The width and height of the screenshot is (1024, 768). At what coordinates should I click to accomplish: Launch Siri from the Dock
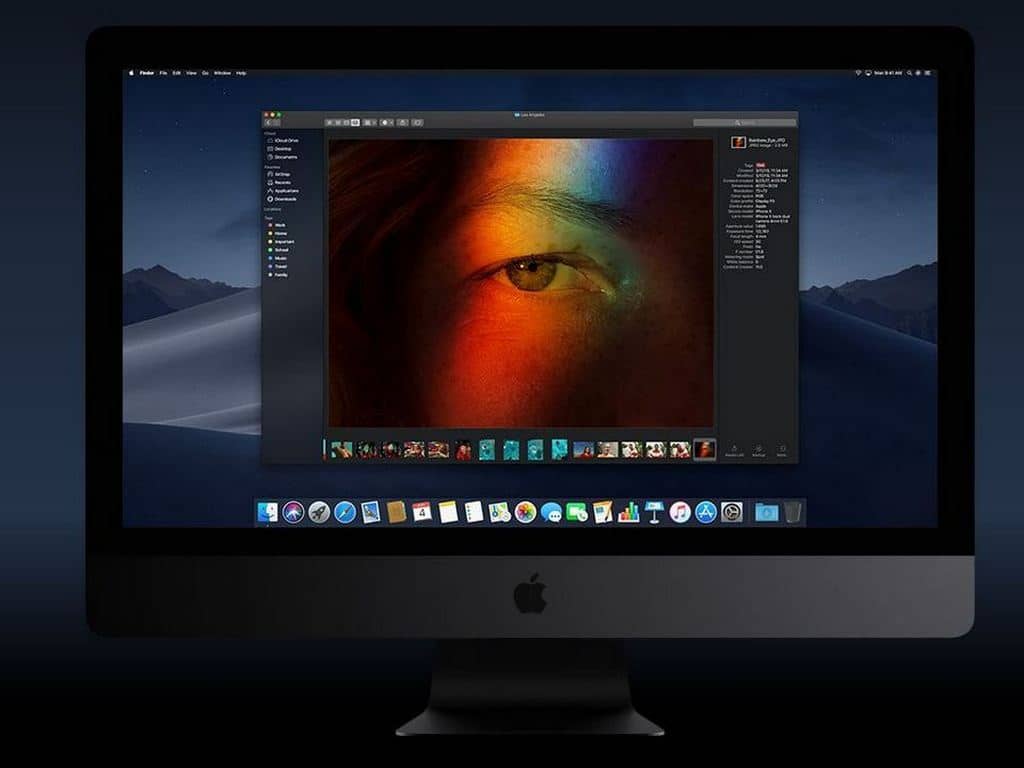pyautogui.click(x=293, y=513)
